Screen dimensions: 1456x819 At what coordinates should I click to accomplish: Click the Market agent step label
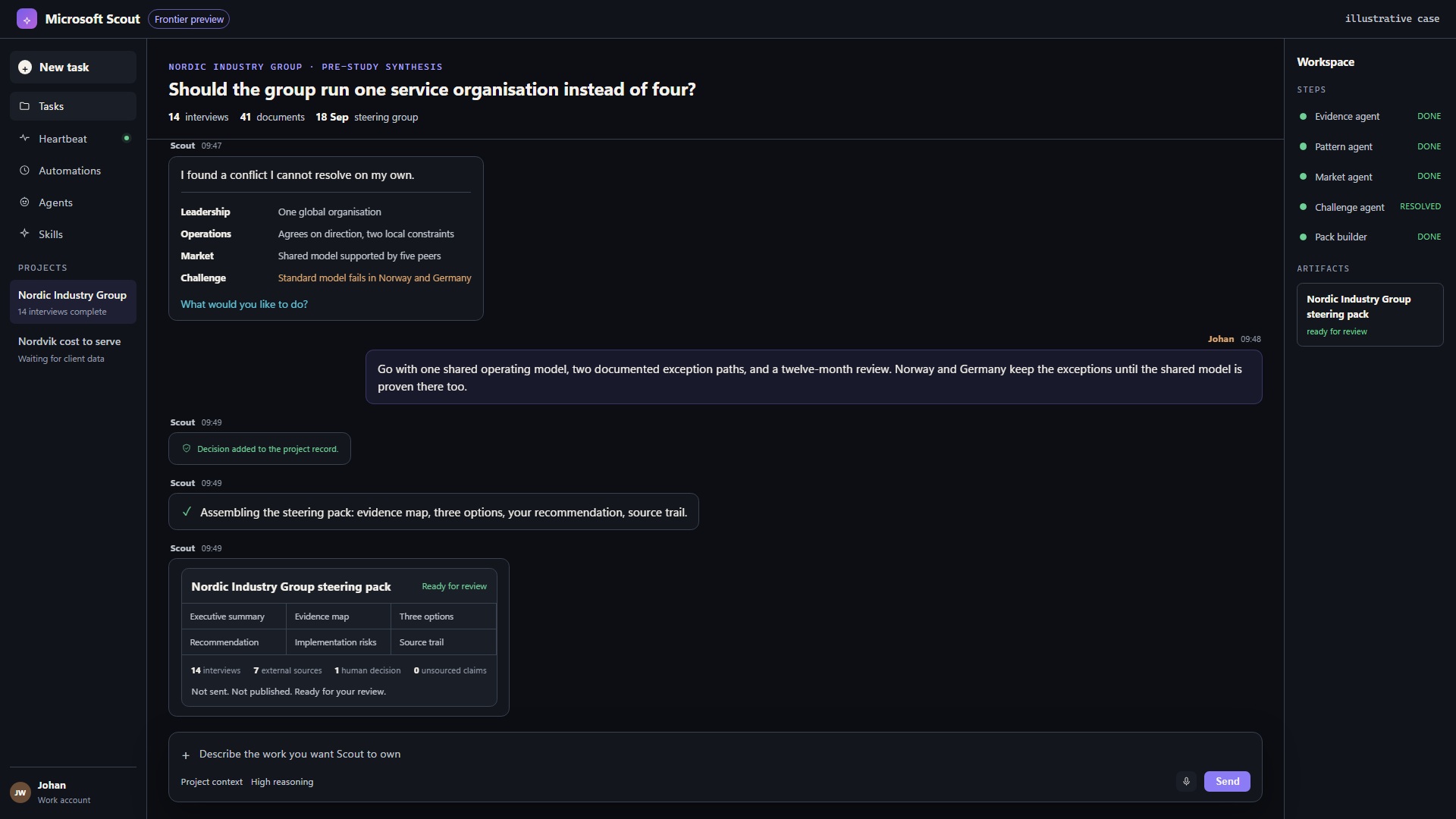point(1343,177)
